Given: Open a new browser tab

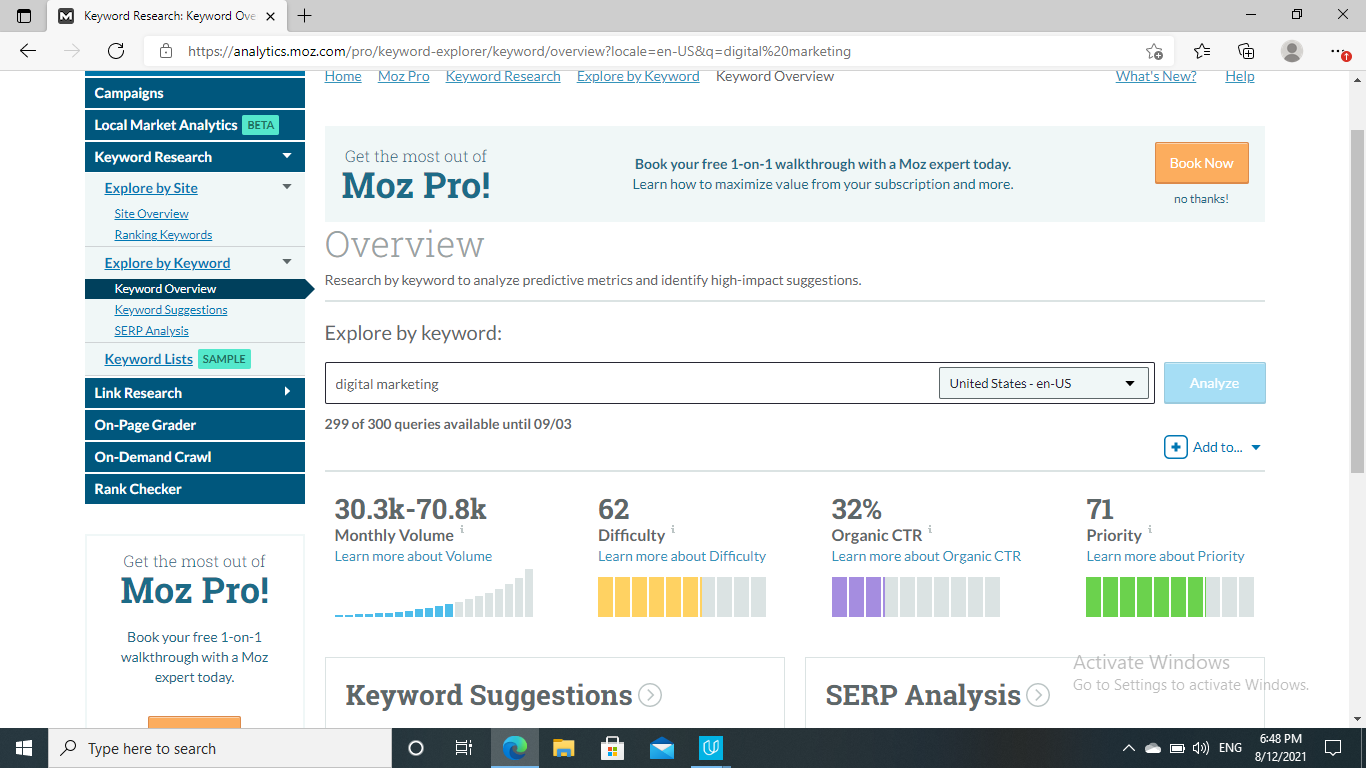Looking at the screenshot, I should pos(305,16).
